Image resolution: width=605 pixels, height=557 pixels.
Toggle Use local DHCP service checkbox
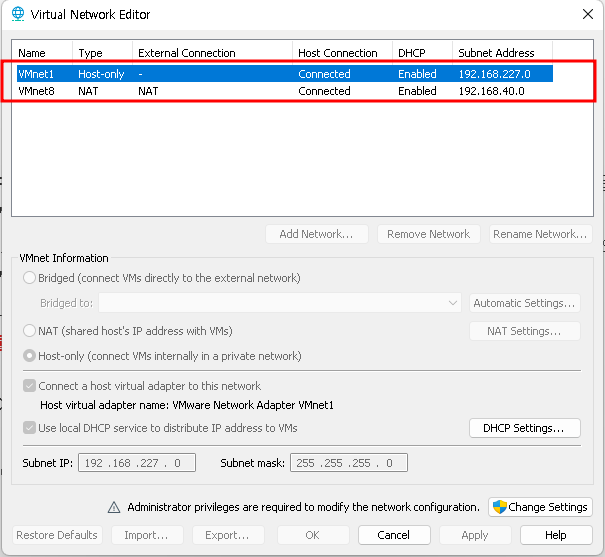click(x=29, y=428)
